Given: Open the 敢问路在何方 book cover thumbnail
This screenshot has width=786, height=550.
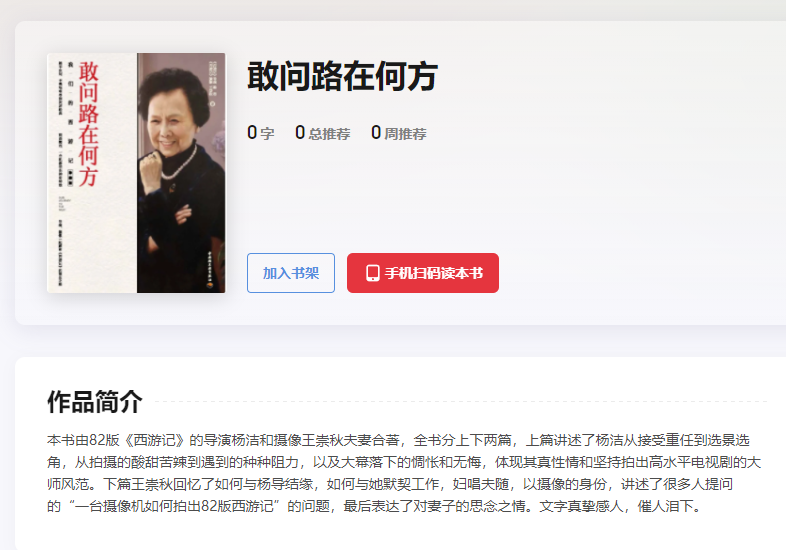Looking at the screenshot, I should 136,173.
